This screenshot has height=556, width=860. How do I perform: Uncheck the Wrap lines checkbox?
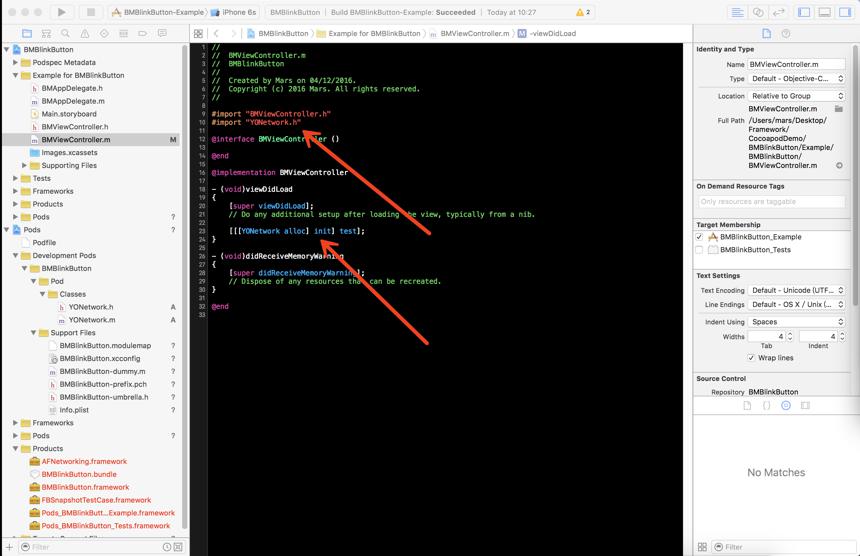click(751, 358)
